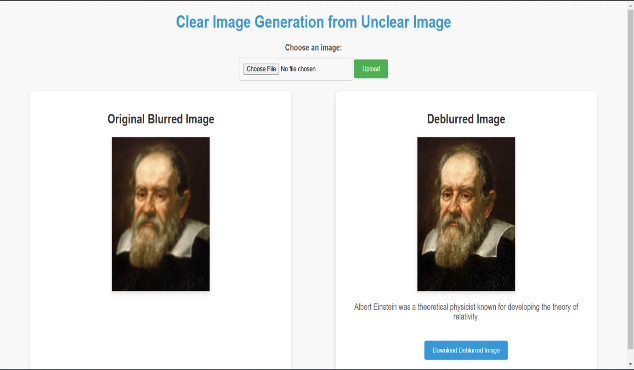The height and width of the screenshot is (370, 634).
Task: Select the Original Blurred Image portrait
Action: 161,214
